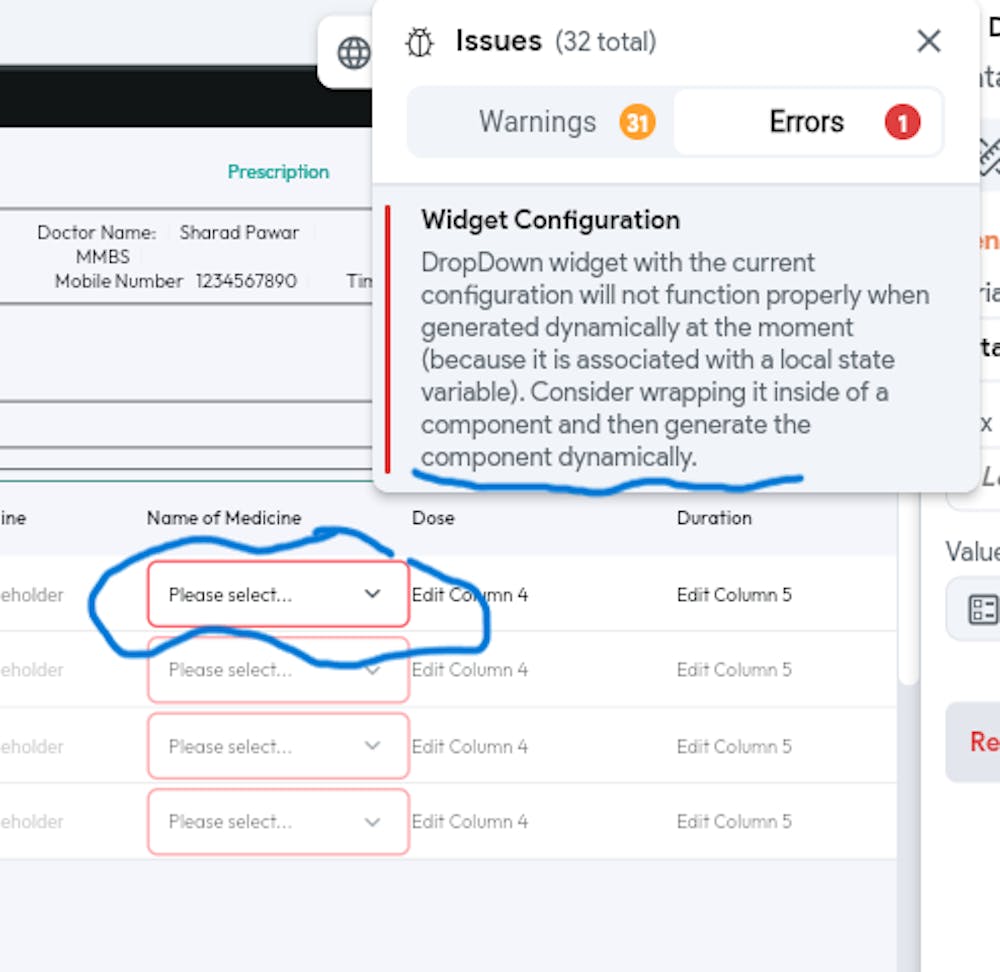Close the Issues panel

point(928,41)
